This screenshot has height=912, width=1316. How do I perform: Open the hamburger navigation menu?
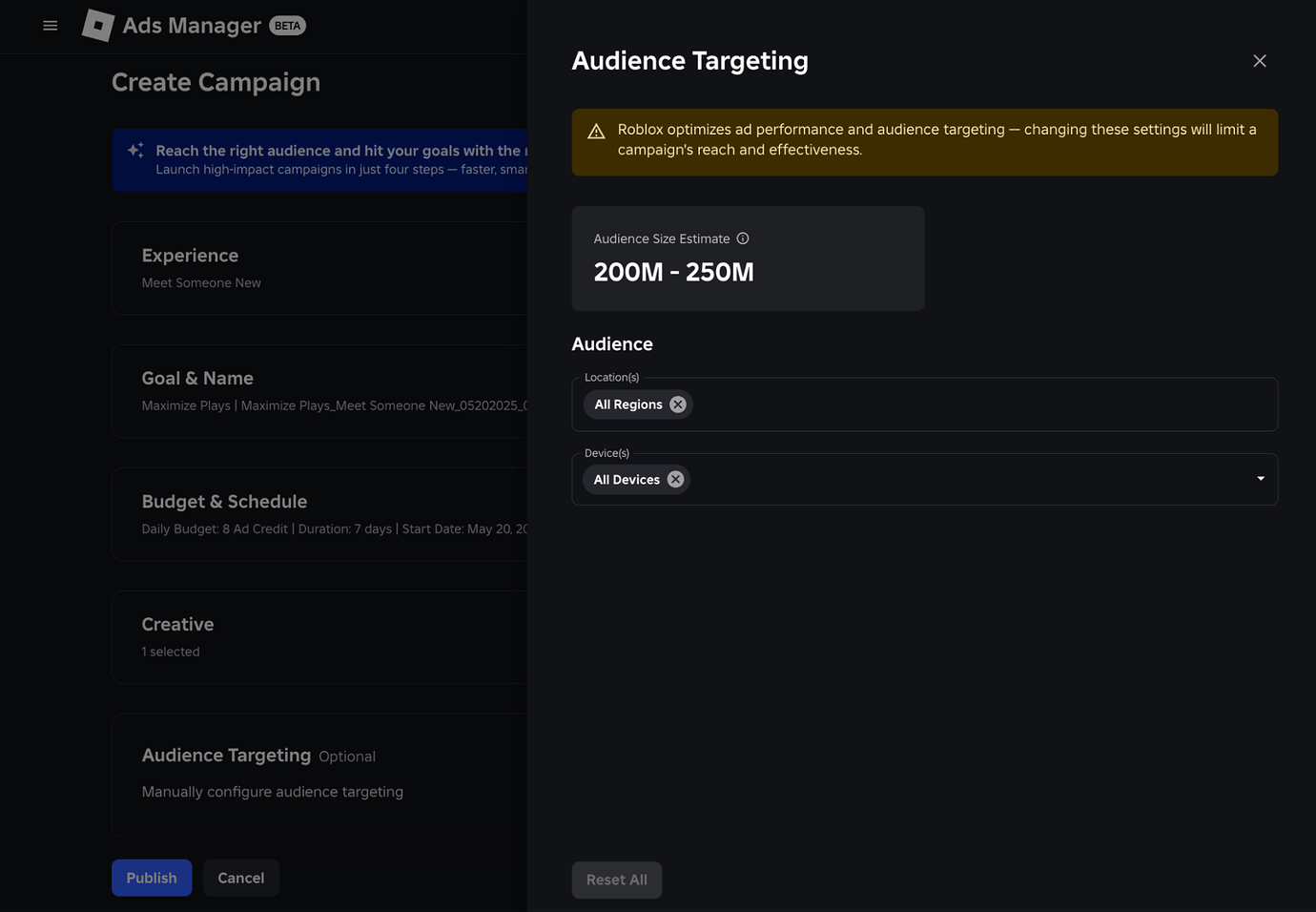pyautogui.click(x=51, y=26)
